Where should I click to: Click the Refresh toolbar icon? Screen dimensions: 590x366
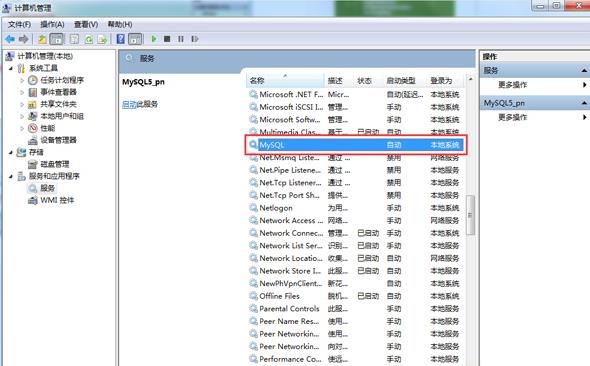(x=88, y=39)
